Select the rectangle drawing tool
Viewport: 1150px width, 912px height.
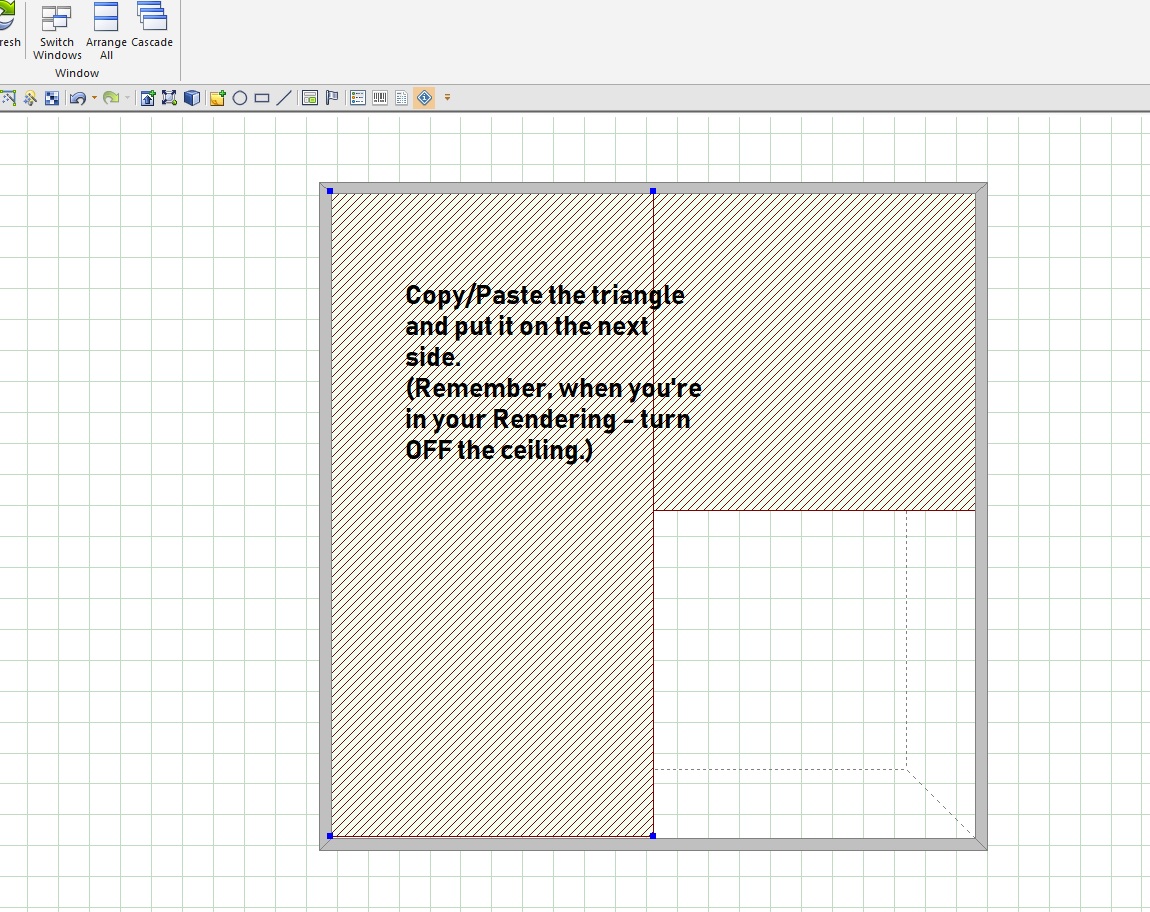262,98
